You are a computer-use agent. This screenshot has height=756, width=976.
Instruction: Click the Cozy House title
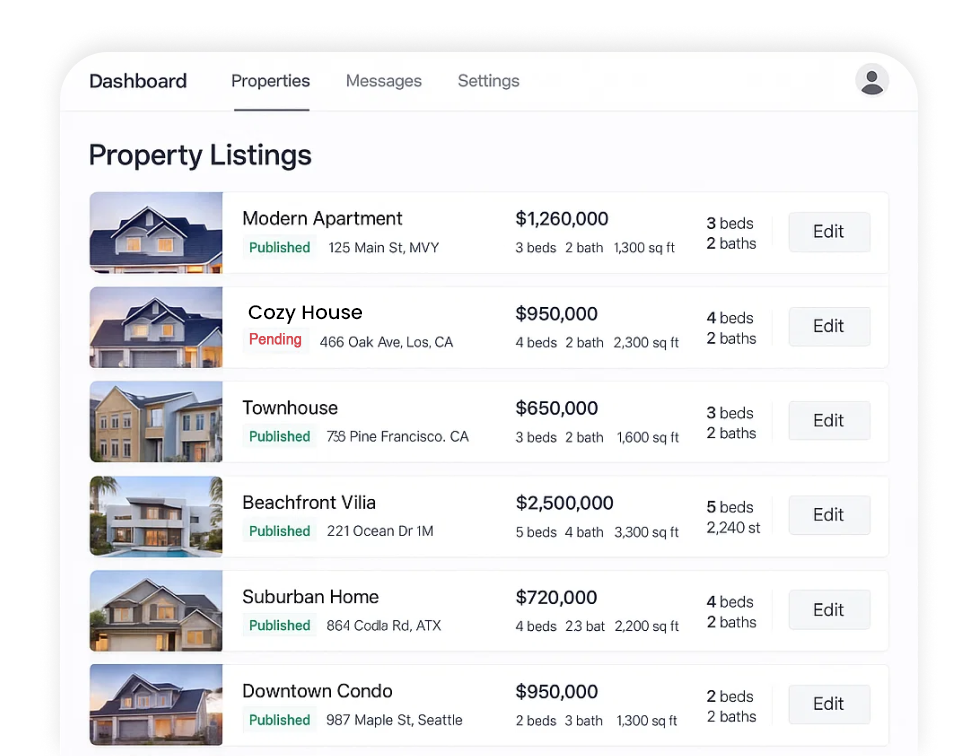click(305, 312)
